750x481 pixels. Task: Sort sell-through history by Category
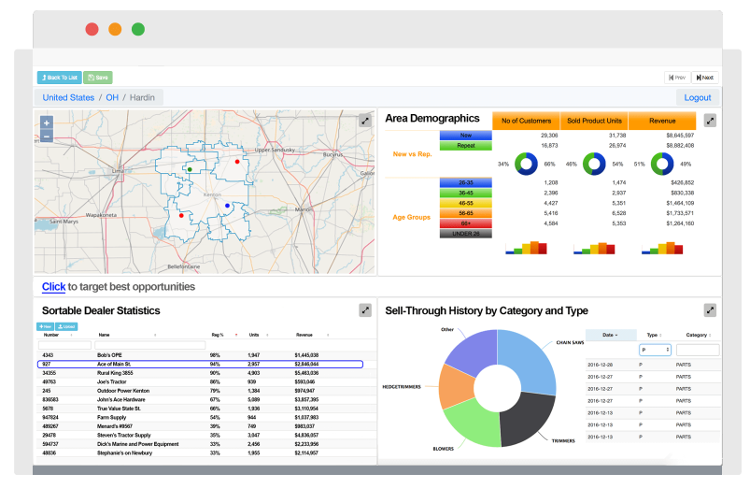[698, 335]
